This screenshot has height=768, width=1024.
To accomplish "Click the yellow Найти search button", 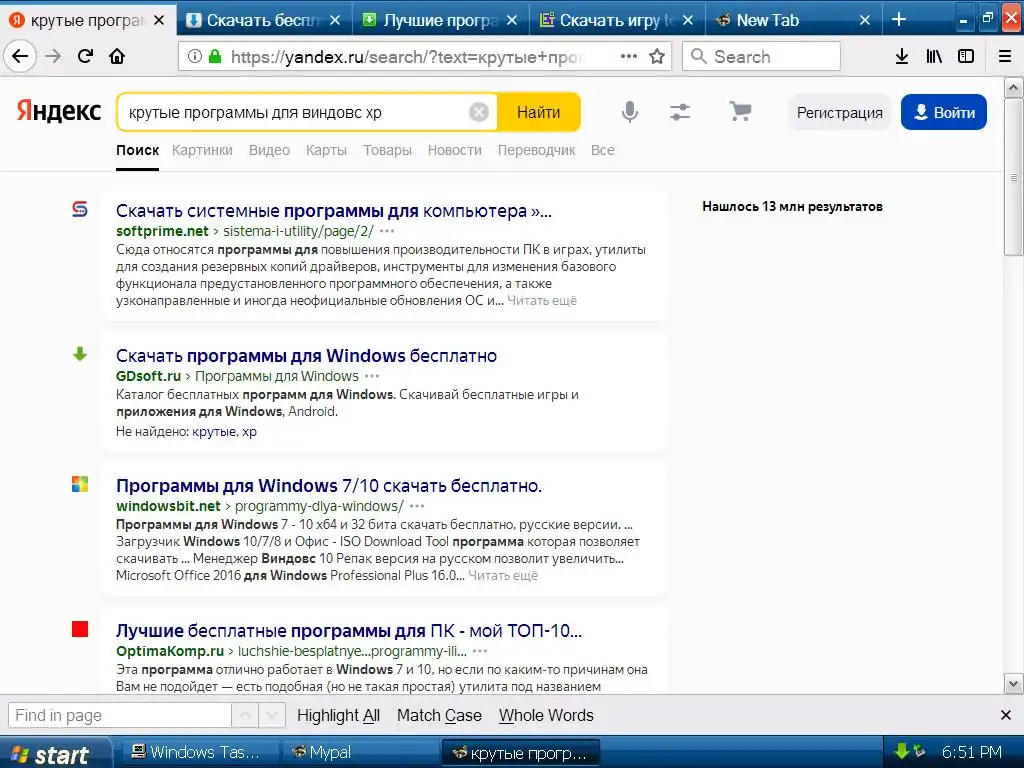I will pyautogui.click(x=539, y=112).
